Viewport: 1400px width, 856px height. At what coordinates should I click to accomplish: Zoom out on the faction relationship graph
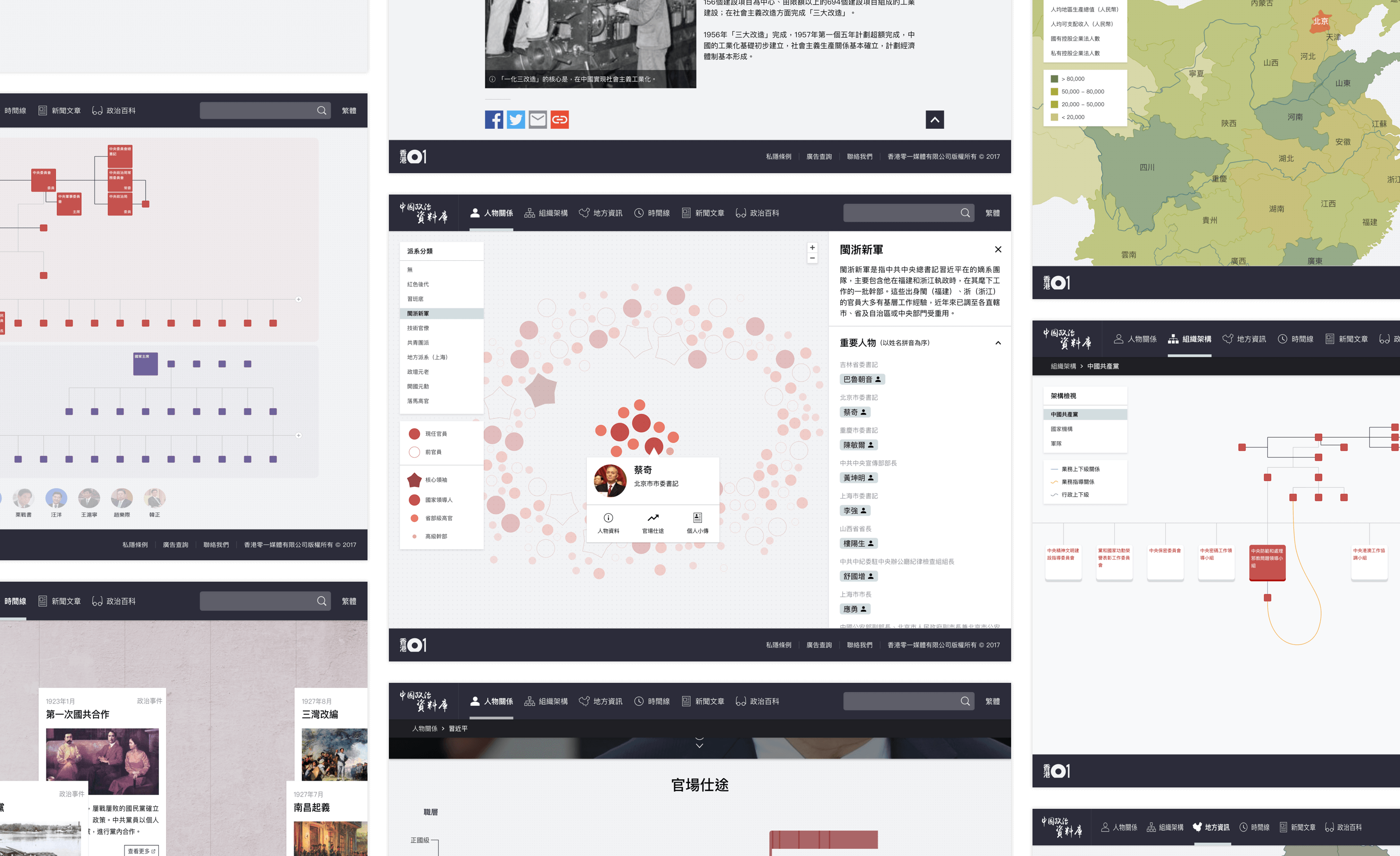point(812,258)
